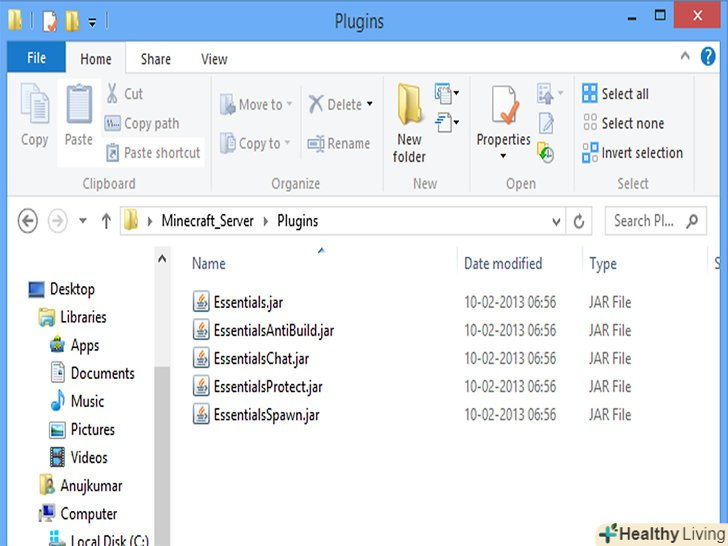Click the Copy icon in Clipboard group

coord(35,104)
